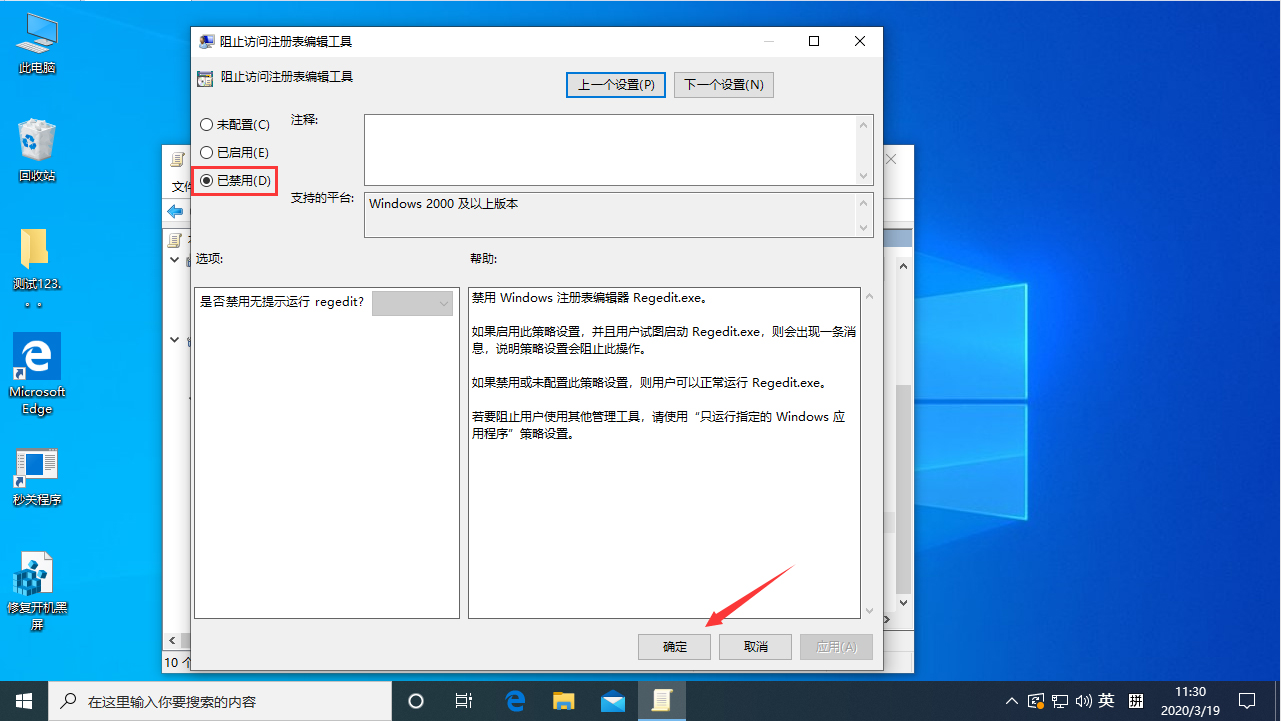Image resolution: width=1281 pixels, height=721 pixels.
Task: Expand hidden icons in the system tray
Action: click(1011, 700)
